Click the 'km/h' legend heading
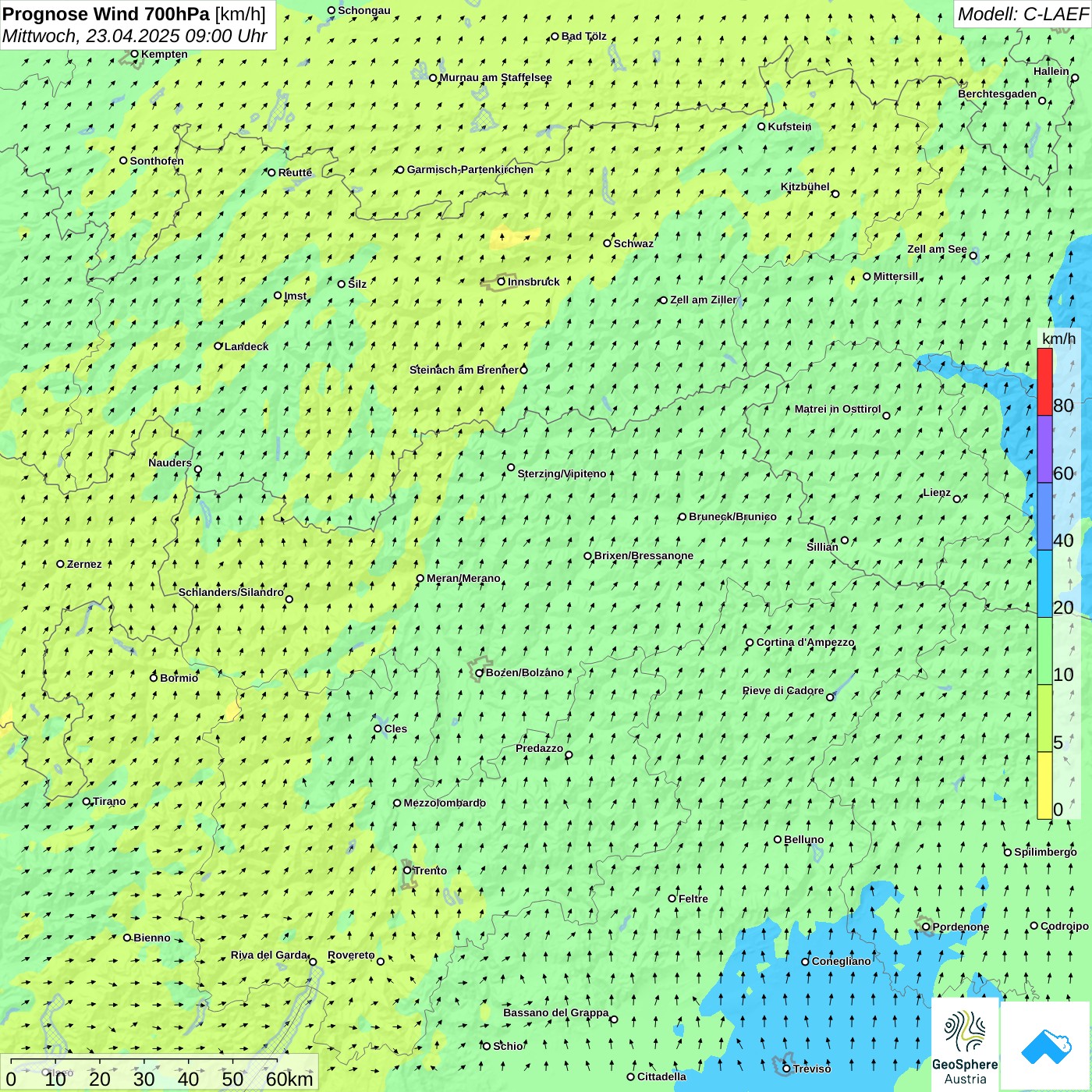The height and width of the screenshot is (1092, 1092). coord(1058,339)
